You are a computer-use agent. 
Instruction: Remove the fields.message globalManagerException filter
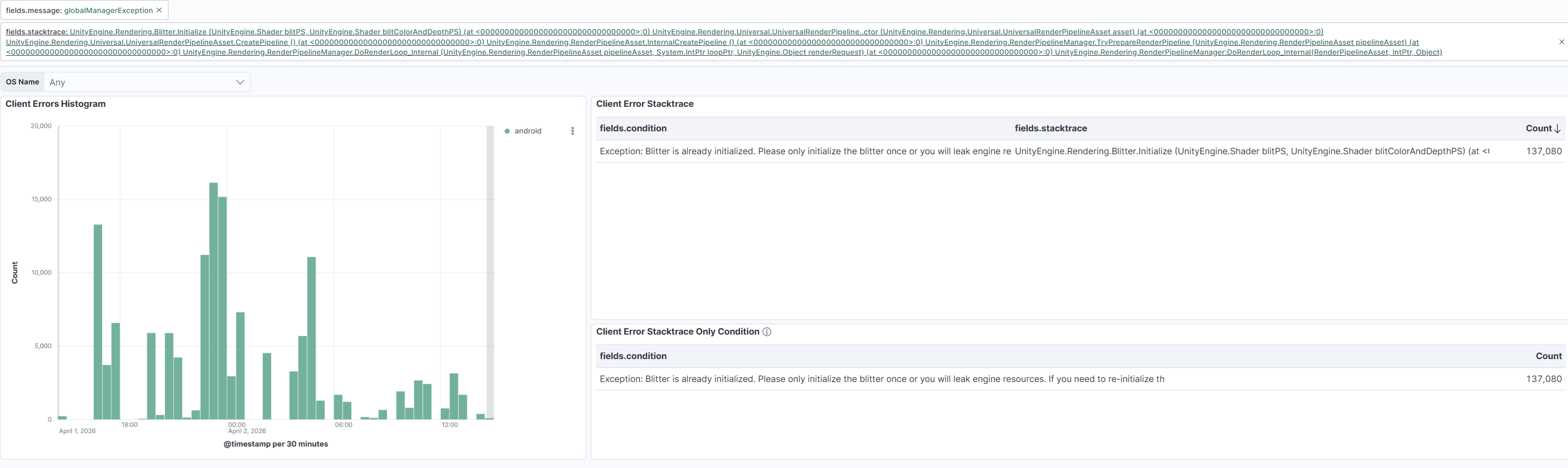click(160, 10)
